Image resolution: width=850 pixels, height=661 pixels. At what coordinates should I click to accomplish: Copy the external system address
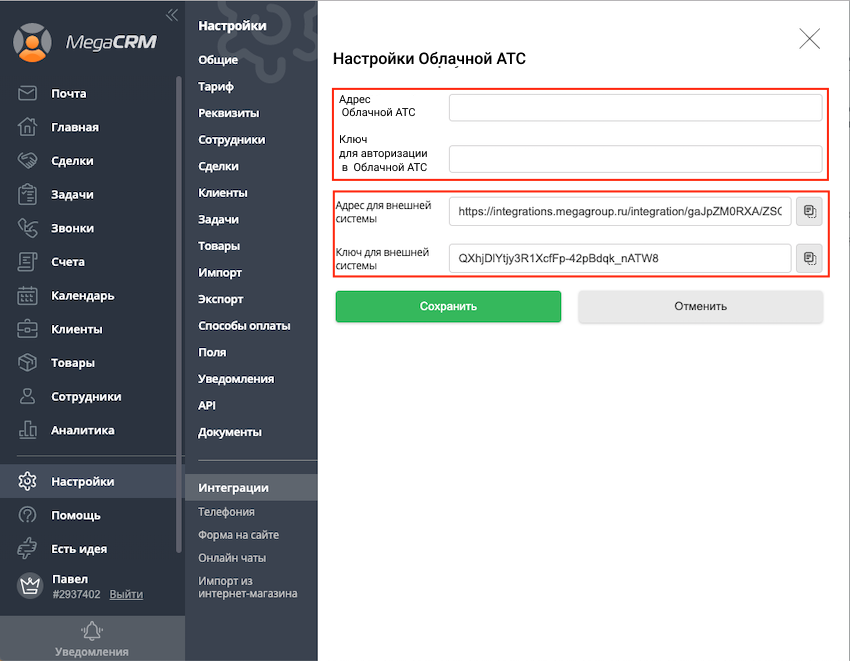click(808, 211)
